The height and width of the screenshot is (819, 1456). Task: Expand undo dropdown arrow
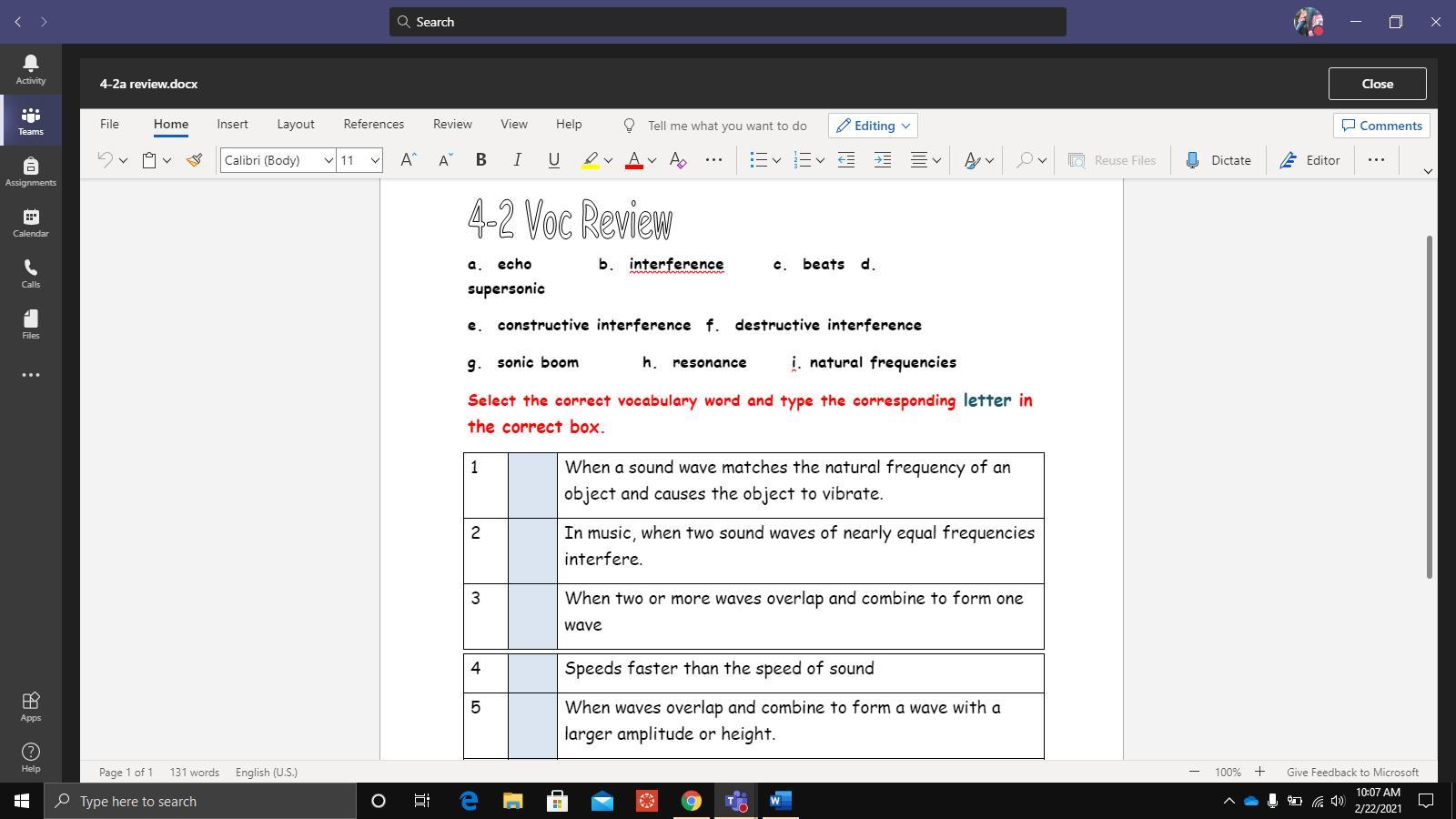click(x=123, y=161)
